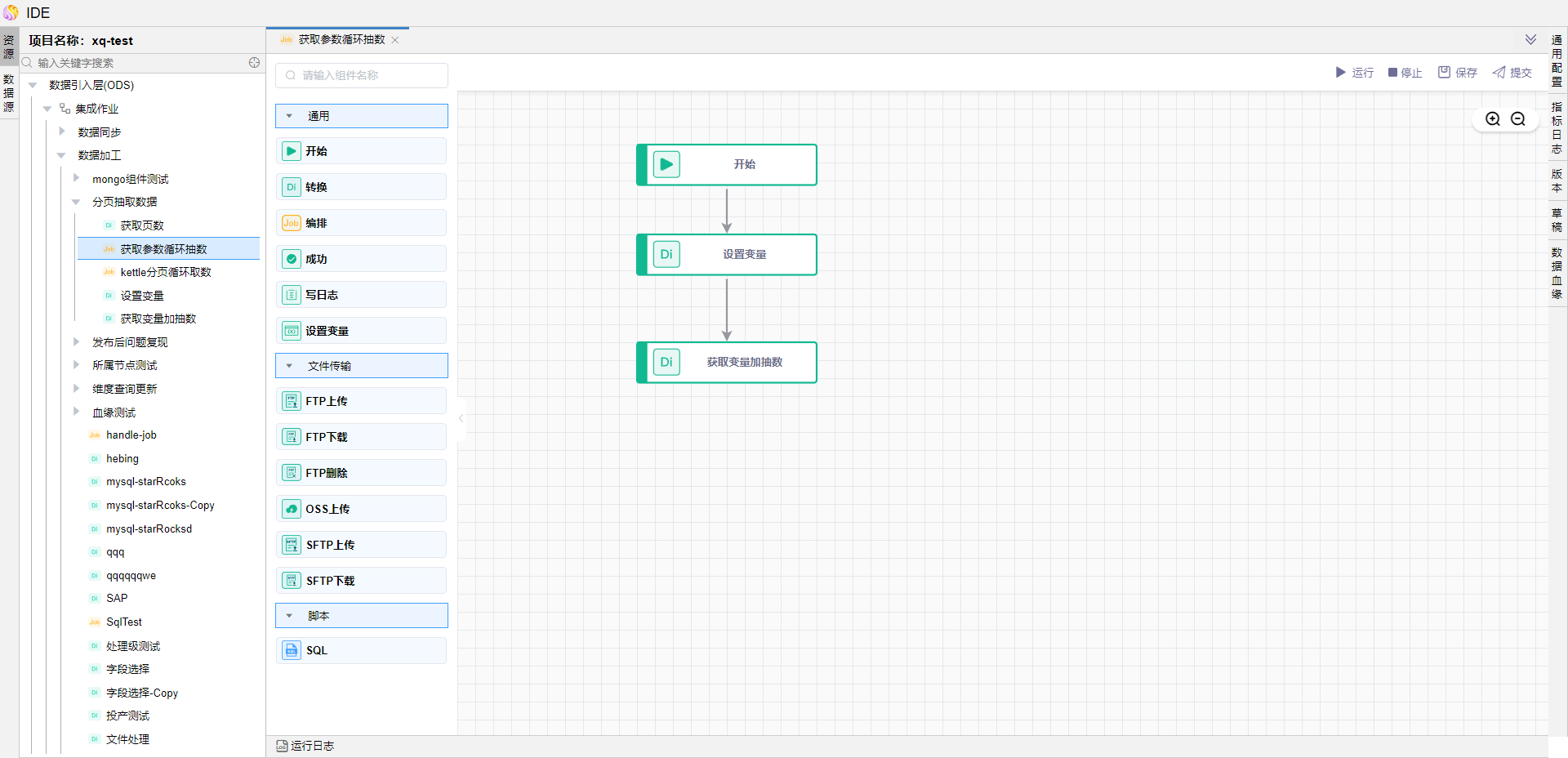1568x758 pixels.
Task: Collapse the 通用 component group
Action: (289, 116)
